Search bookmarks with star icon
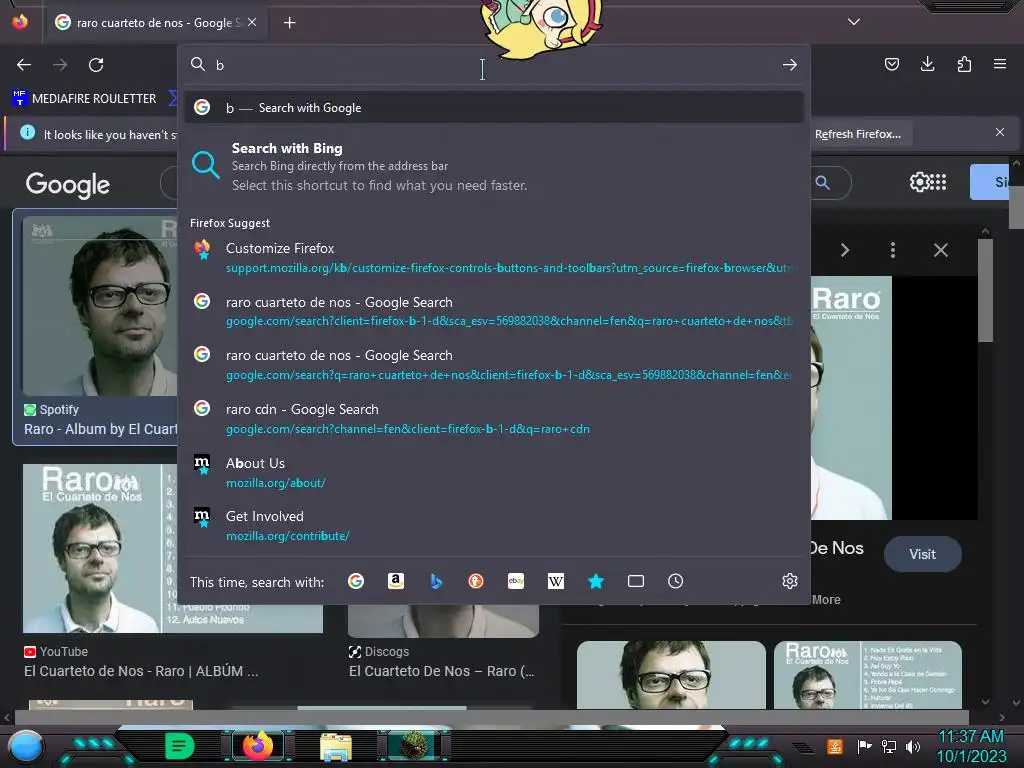The height and width of the screenshot is (768, 1024). coord(596,581)
